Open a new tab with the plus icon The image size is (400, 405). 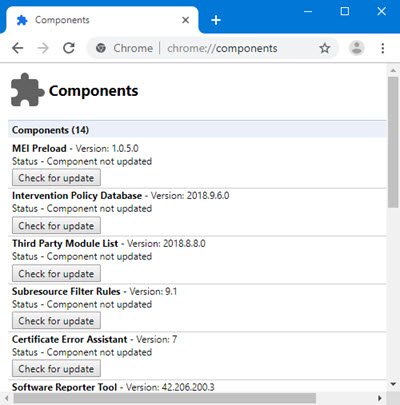pyautogui.click(x=216, y=20)
